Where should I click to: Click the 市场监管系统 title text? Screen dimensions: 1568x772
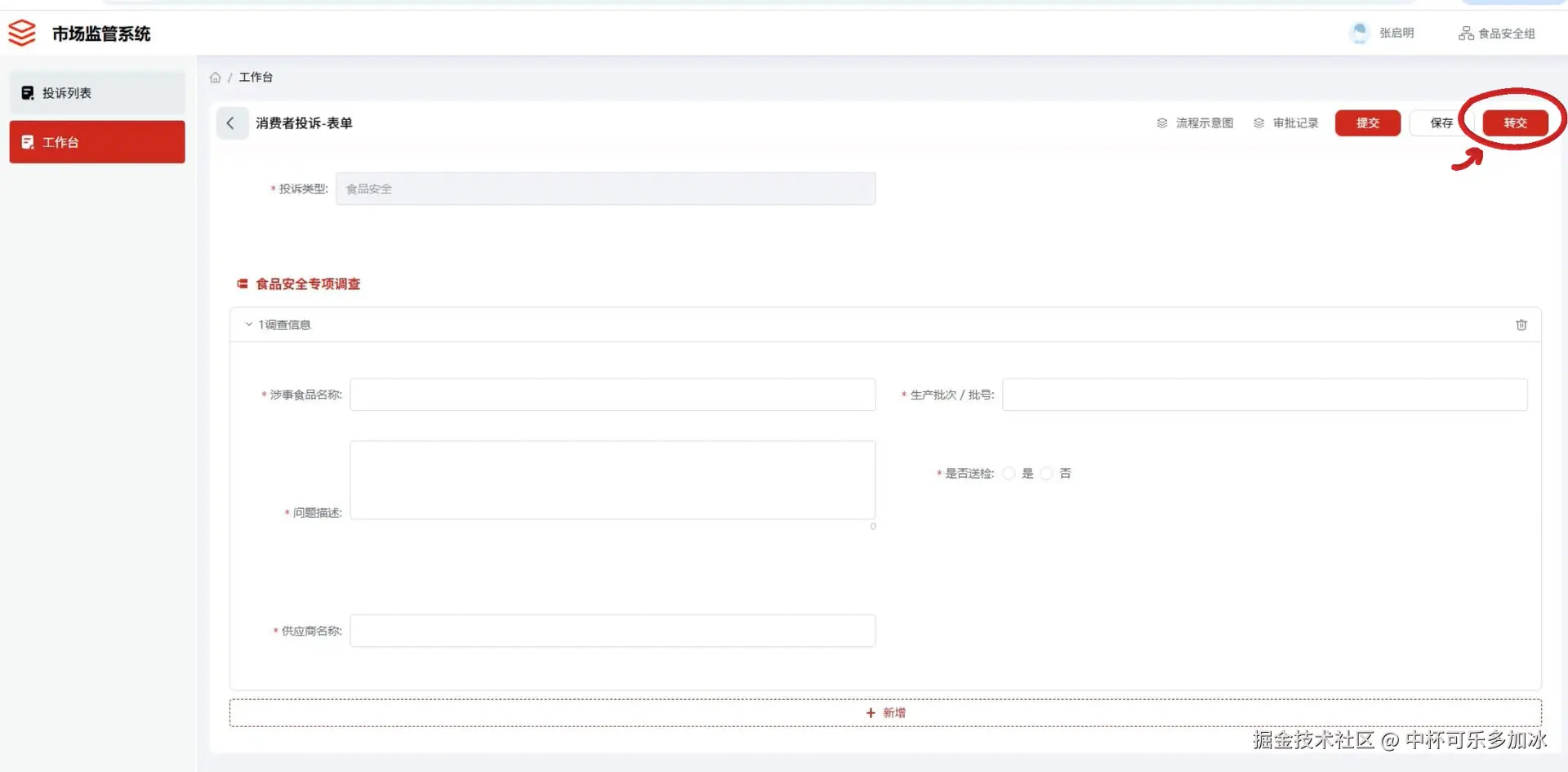point(101,33)
